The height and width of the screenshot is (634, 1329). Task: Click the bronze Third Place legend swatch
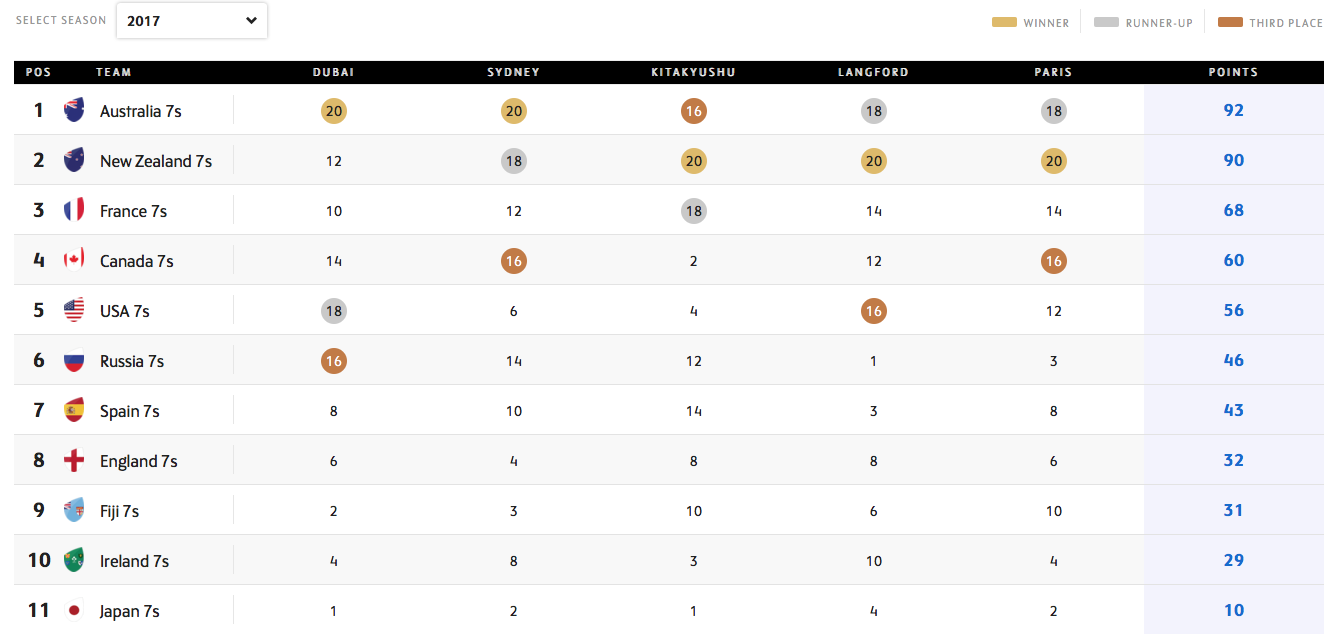point(1230,22)
